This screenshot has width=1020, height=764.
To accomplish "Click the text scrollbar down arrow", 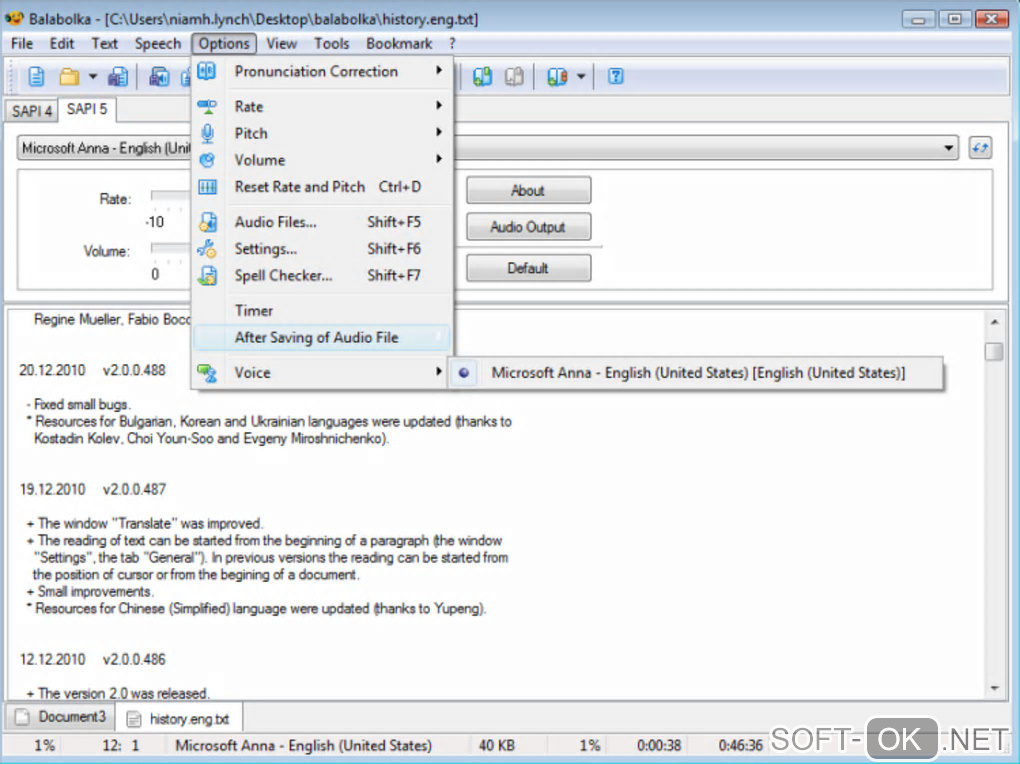I will (x=994, y=688).
